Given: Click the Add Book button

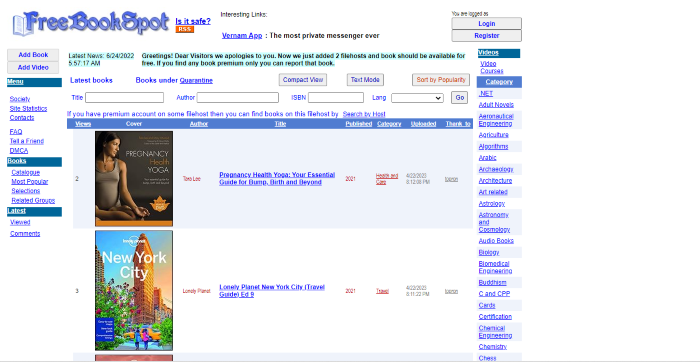Looking at the screenshot, I should pyautogui.click(x=33, y=55).
